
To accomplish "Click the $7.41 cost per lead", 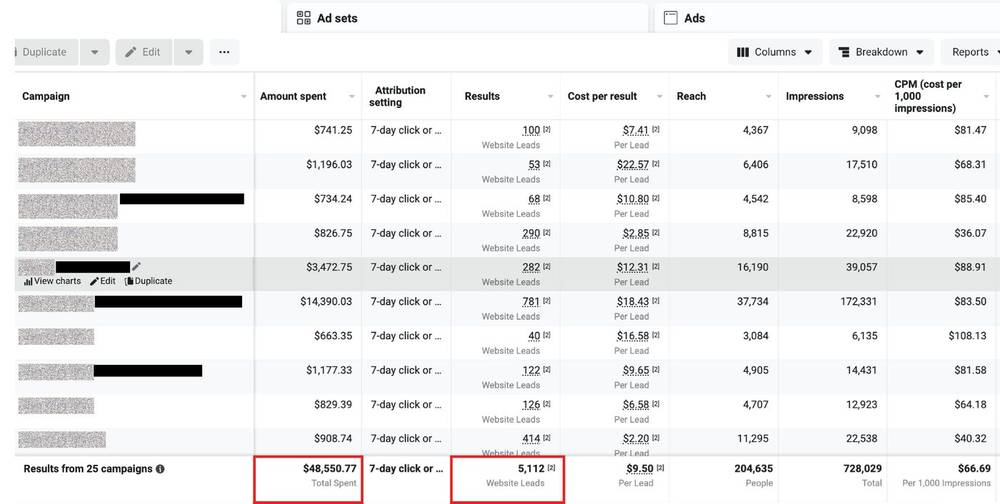I will (x=636, y=130).
